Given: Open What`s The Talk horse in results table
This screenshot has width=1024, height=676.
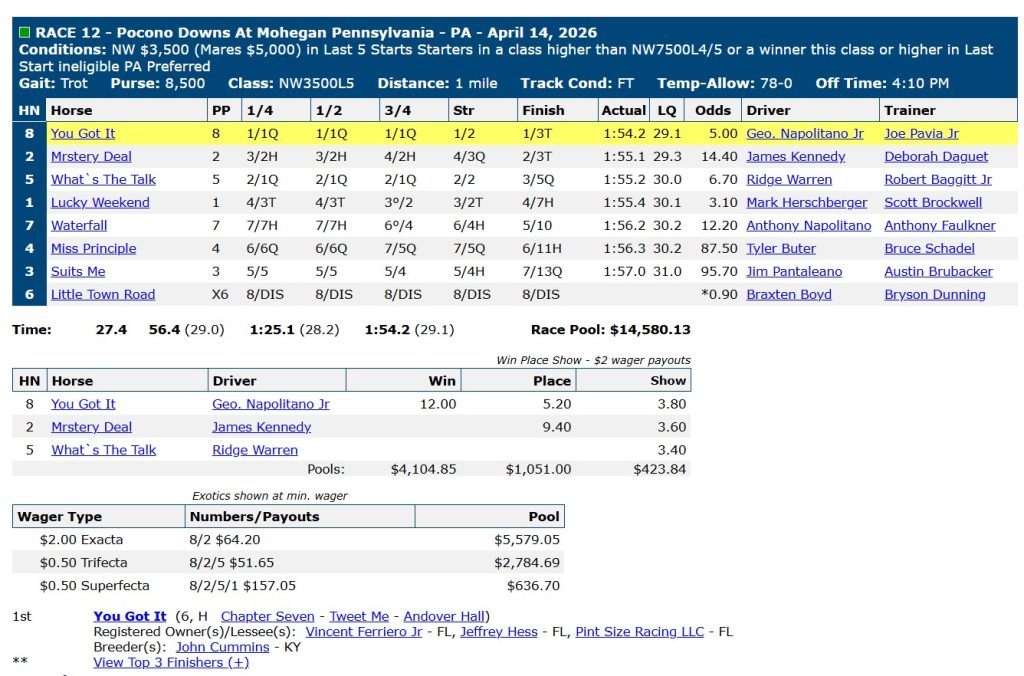Looking at the screenshot, I should (x=103, y=179).
